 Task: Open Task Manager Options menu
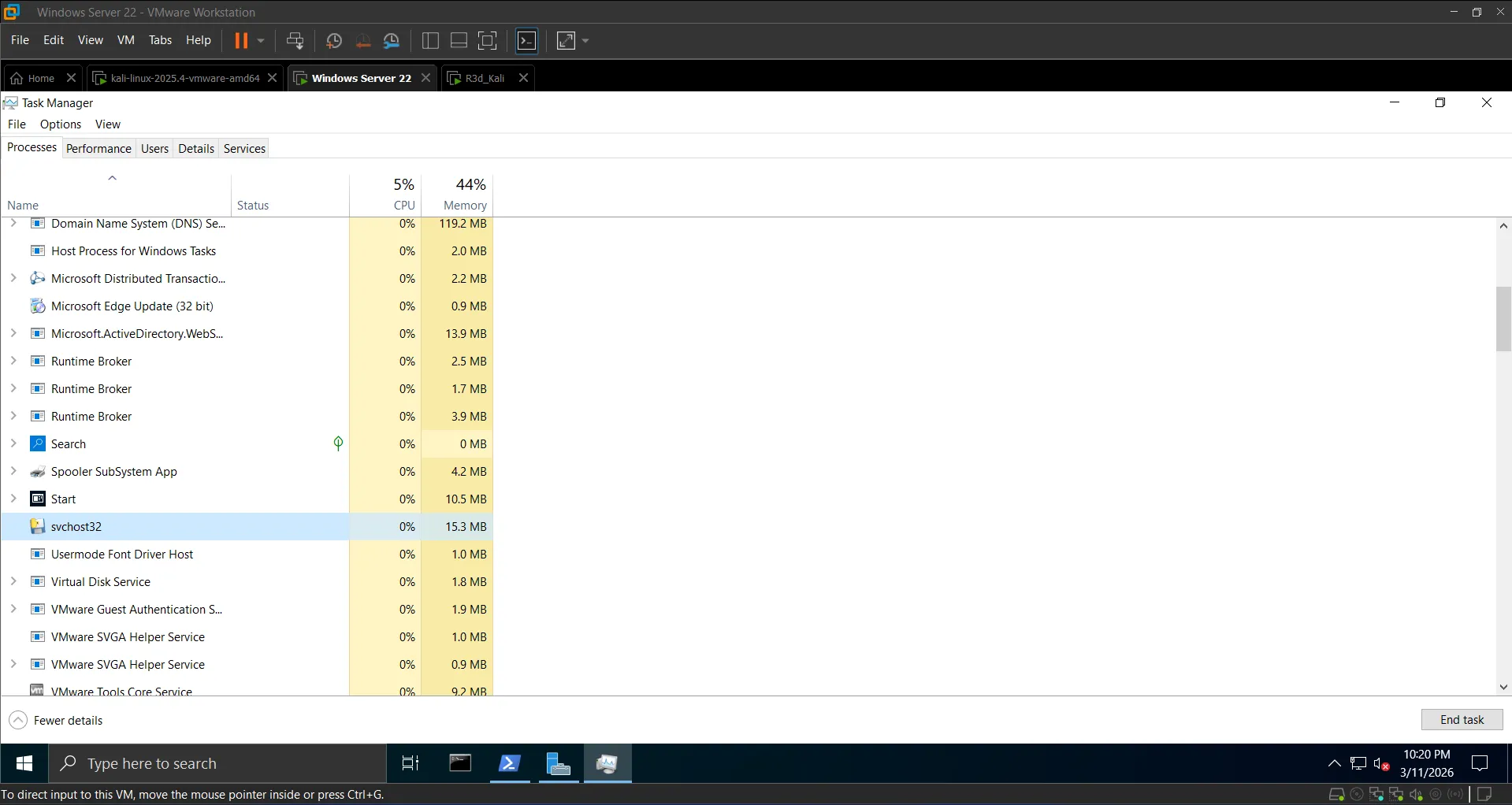coord(61,124)
